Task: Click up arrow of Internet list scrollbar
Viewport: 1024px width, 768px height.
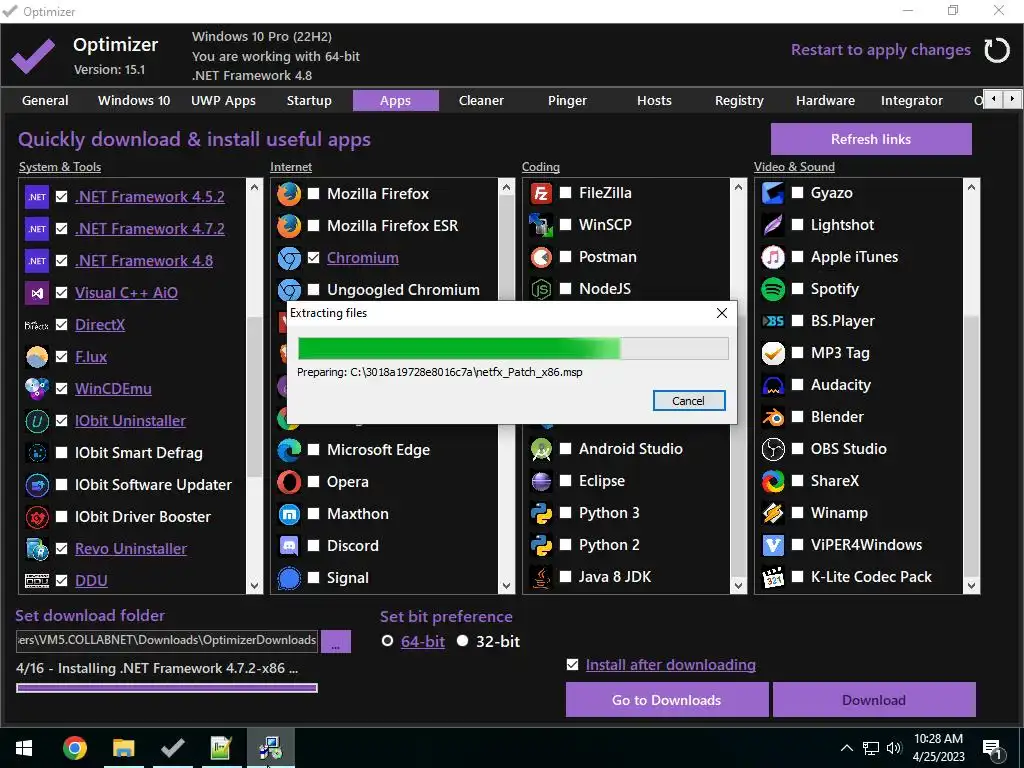Action: 506,187
